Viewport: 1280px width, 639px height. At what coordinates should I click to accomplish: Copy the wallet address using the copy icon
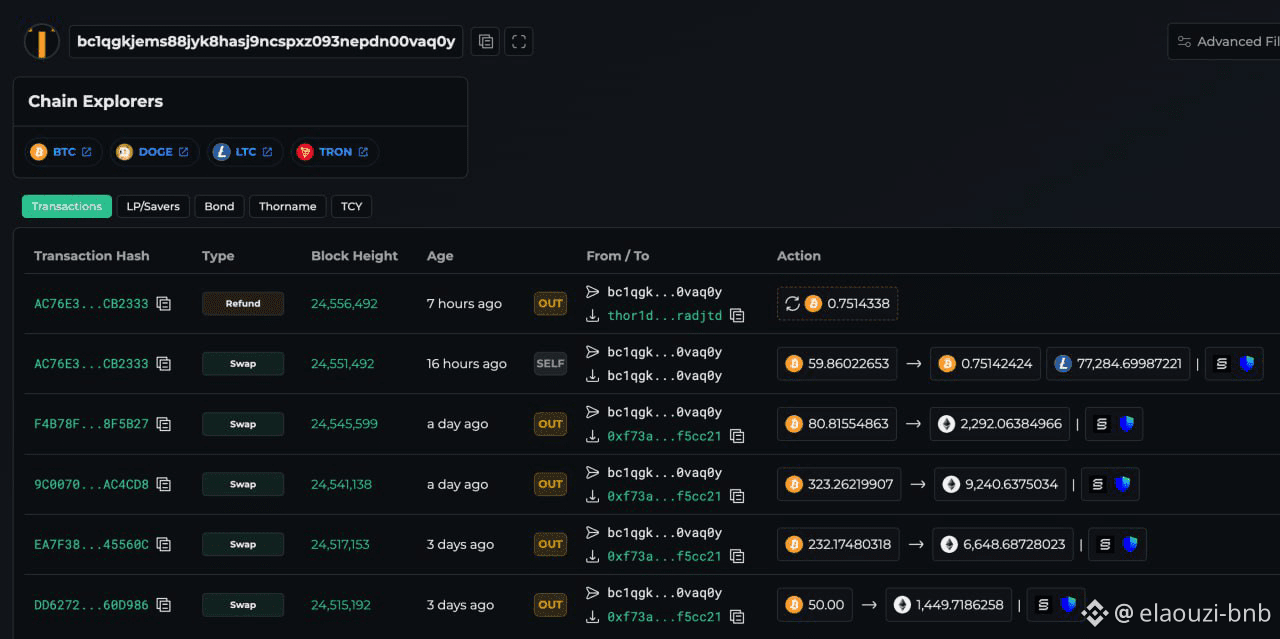tap(485, 41)
